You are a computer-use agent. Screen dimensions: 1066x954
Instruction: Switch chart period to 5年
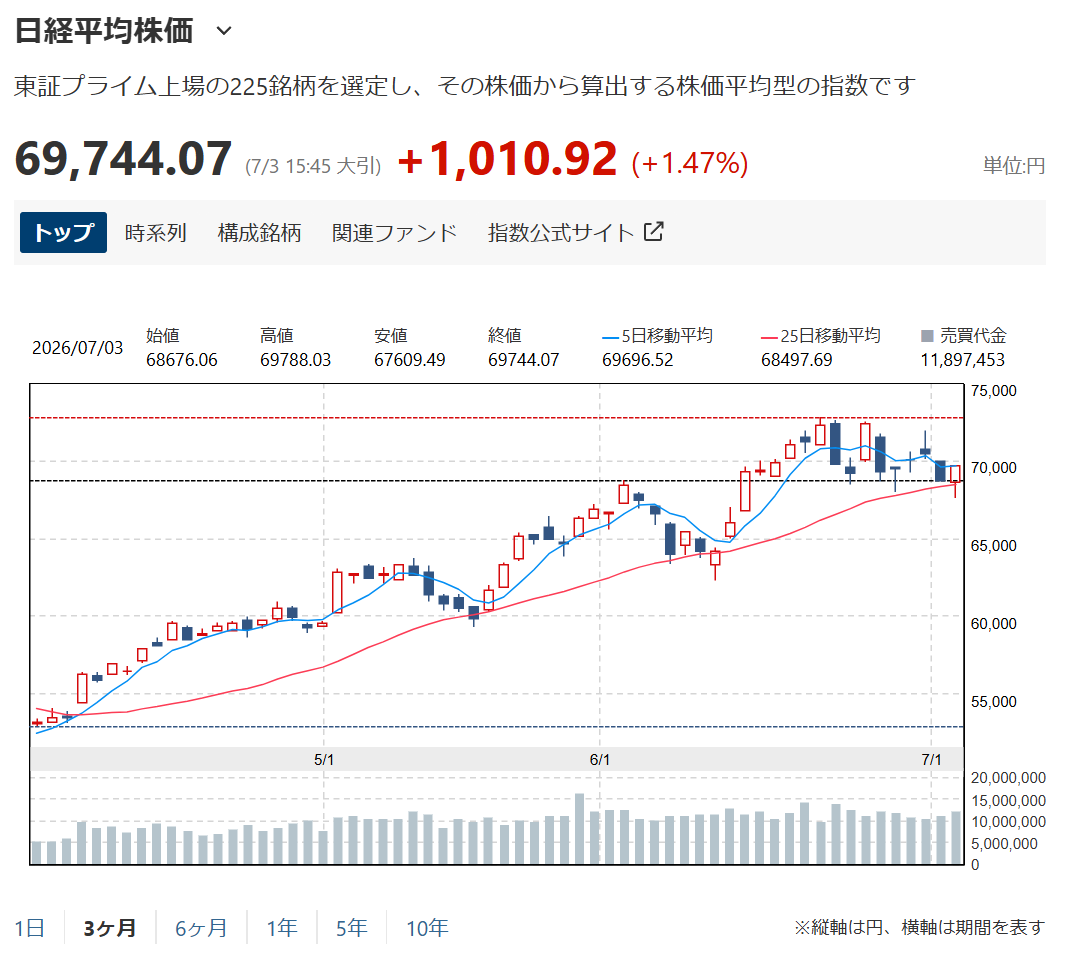pos(351,927)
